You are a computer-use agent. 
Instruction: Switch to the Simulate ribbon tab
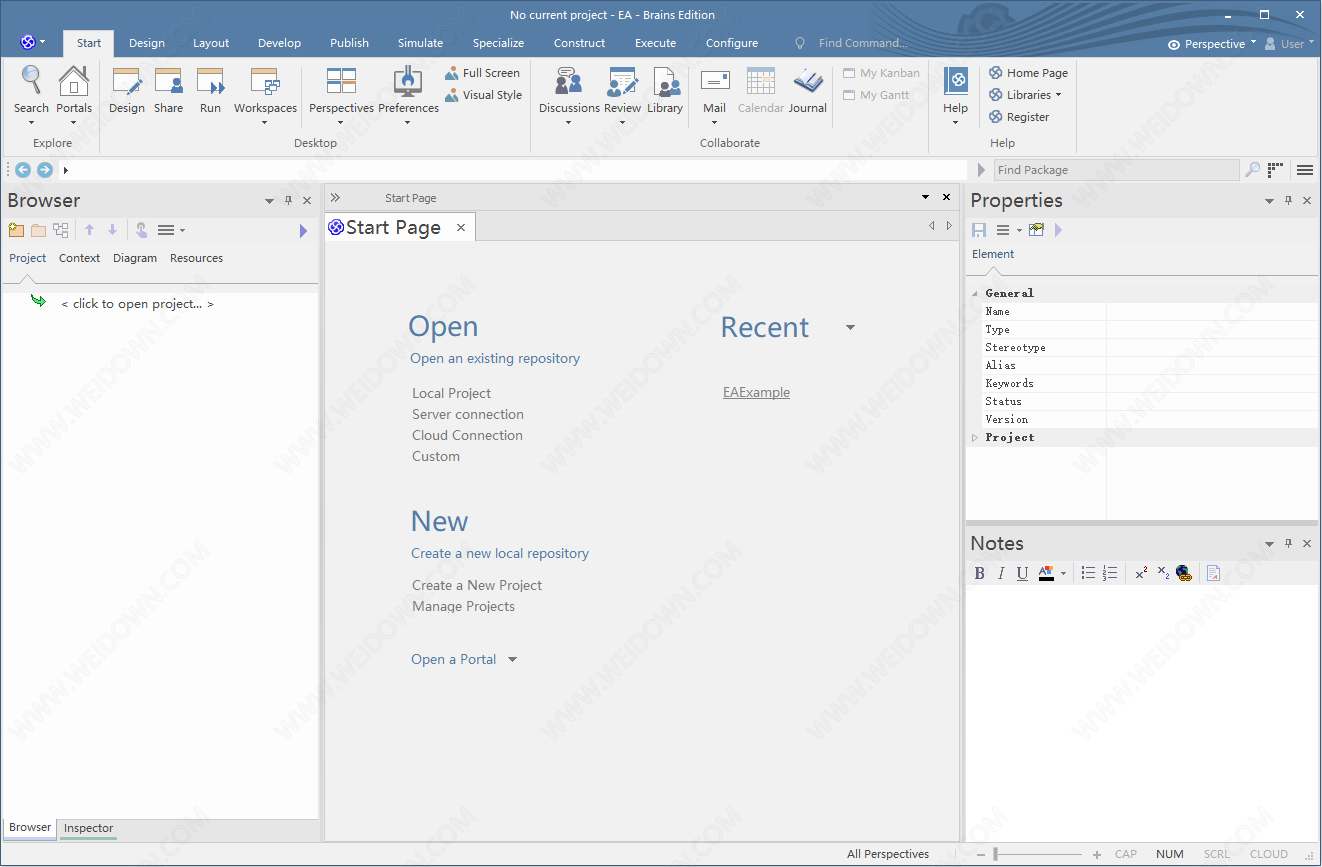point(420,43)
